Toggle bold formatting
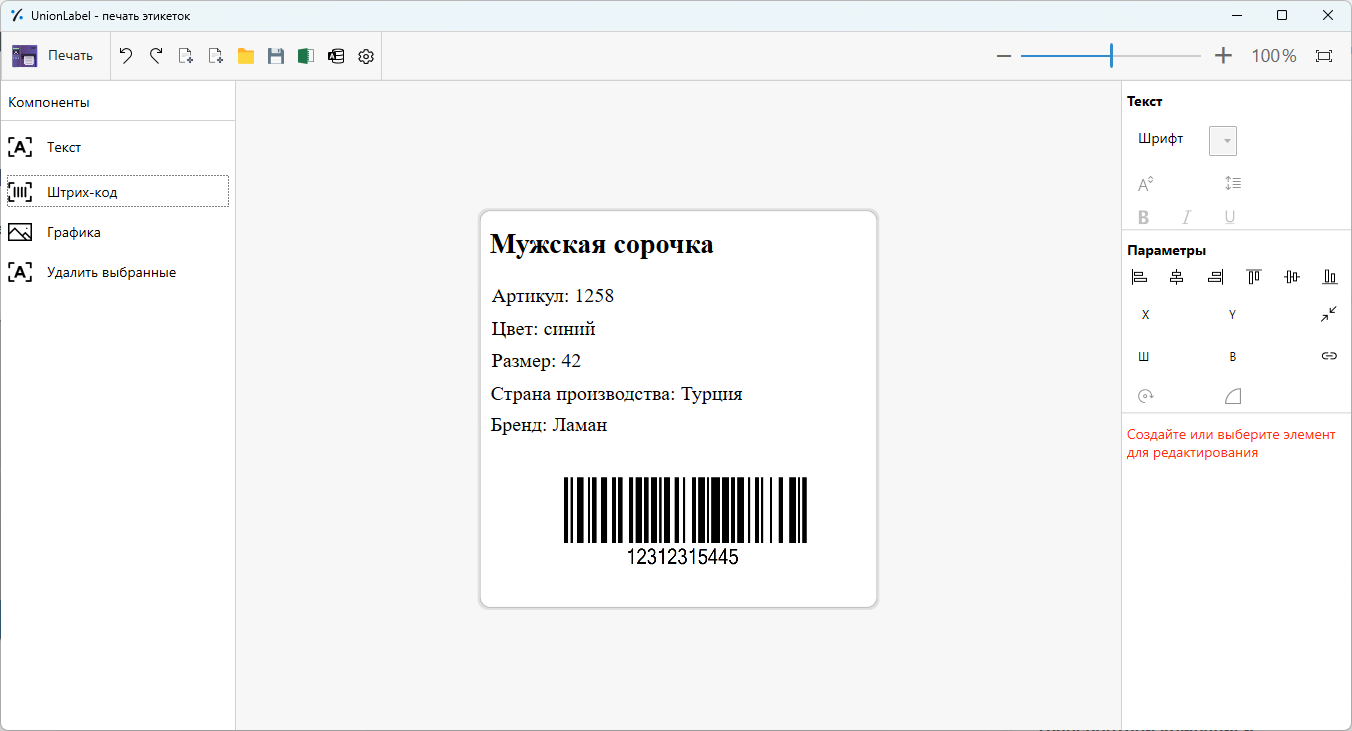1352x731 pixels. click(x=1144, y=217)
